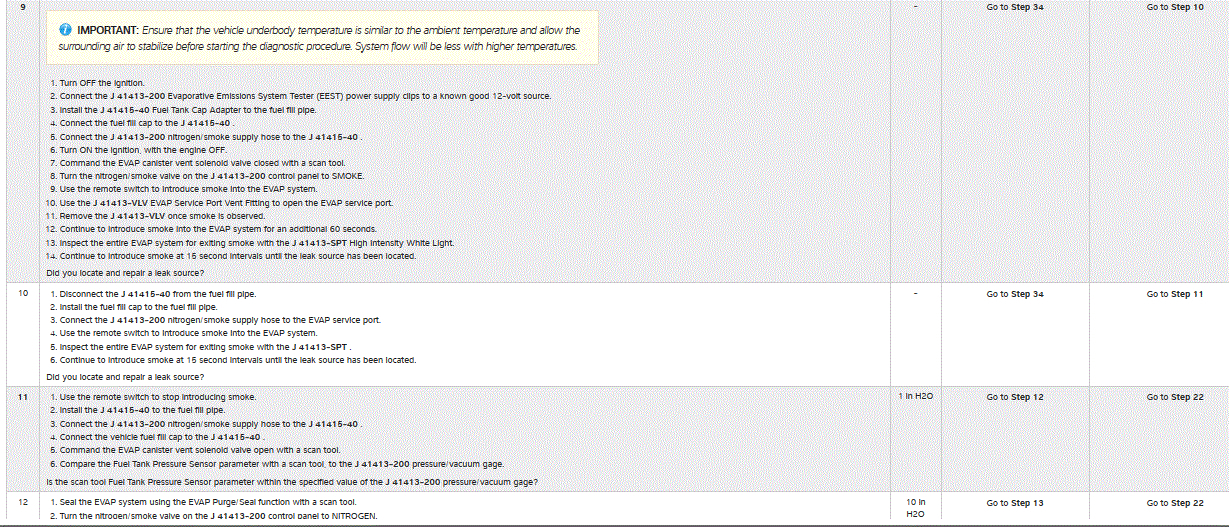Screen dimensions: 1229x527
Task: Jump using the Go to Step 12 link
Action: (x=1014, y=397)
